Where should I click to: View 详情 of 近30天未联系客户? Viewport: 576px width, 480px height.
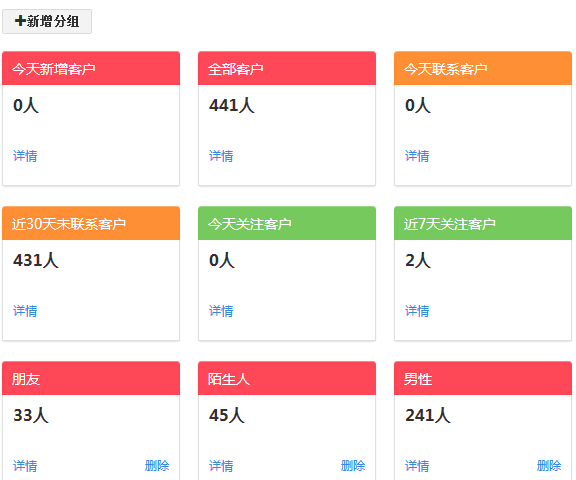25,311
